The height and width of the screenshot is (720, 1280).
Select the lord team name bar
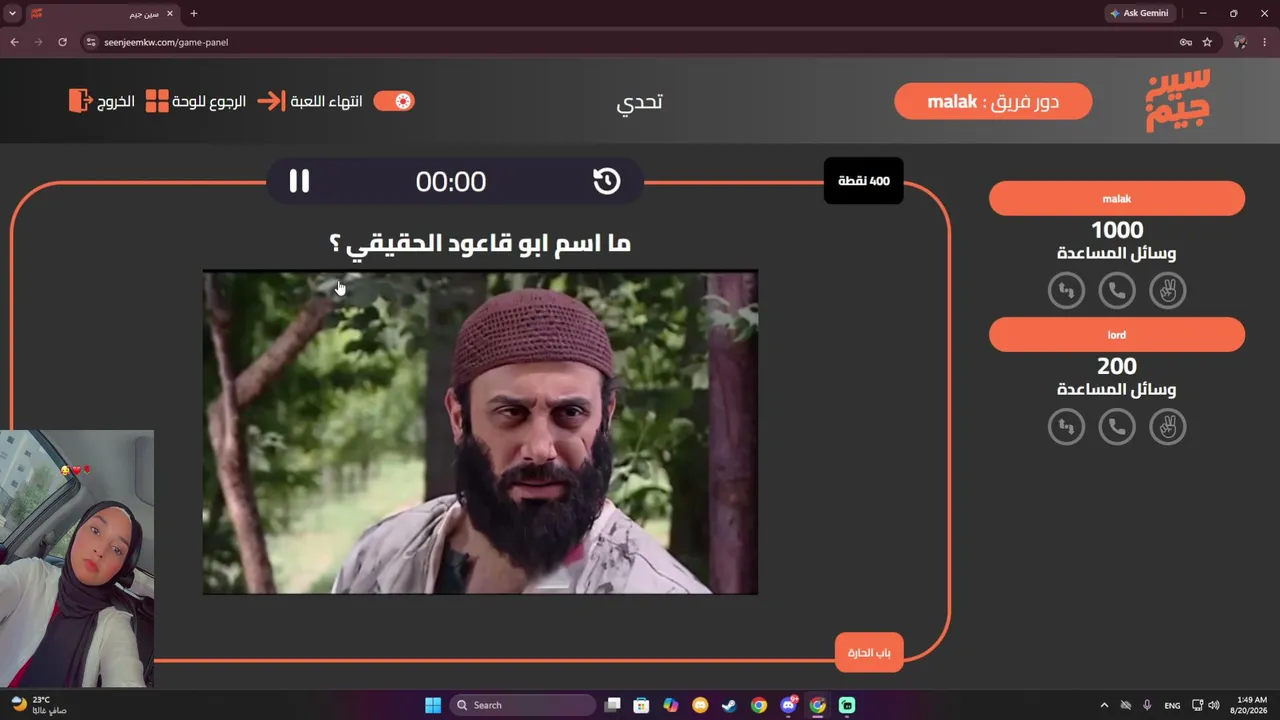pos(1117,335)
